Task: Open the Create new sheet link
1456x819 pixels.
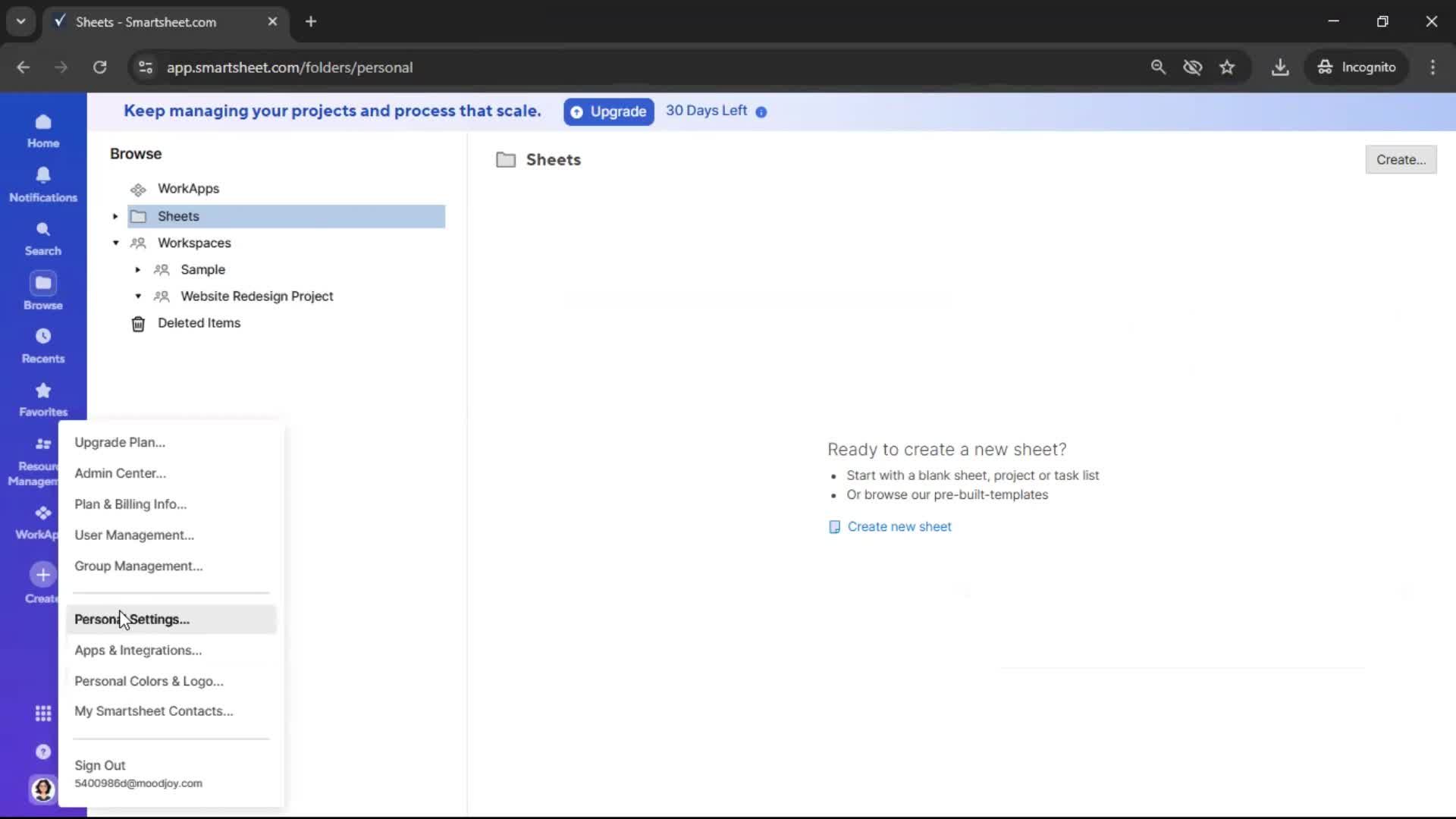Action: point(899,526)
